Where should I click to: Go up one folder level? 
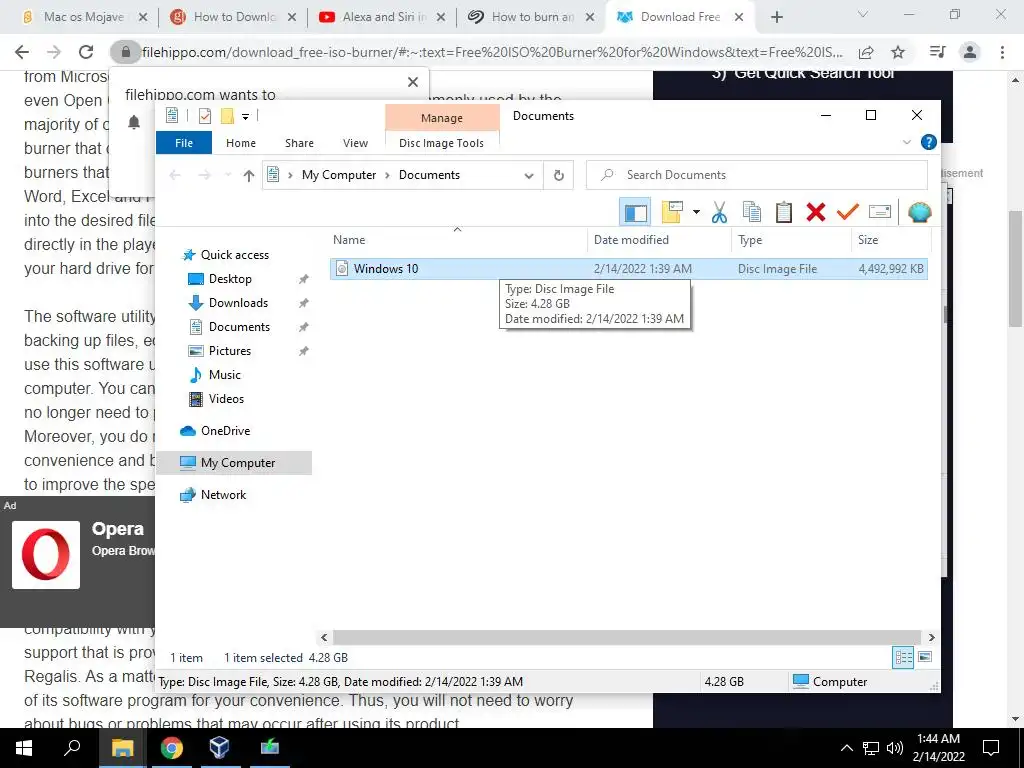(248, 175)
